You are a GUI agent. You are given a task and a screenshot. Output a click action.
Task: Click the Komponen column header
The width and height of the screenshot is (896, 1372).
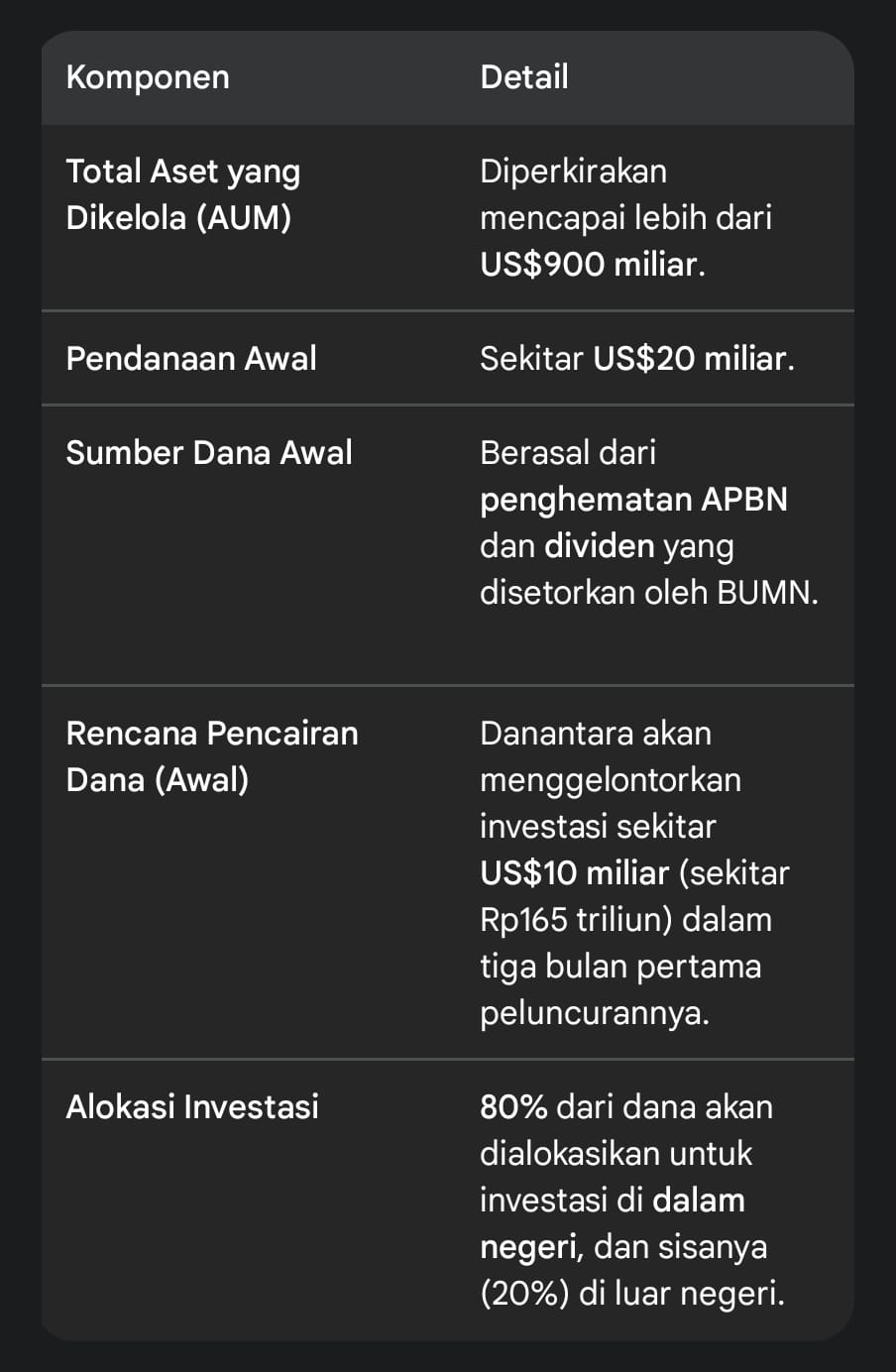pos(148,77)
